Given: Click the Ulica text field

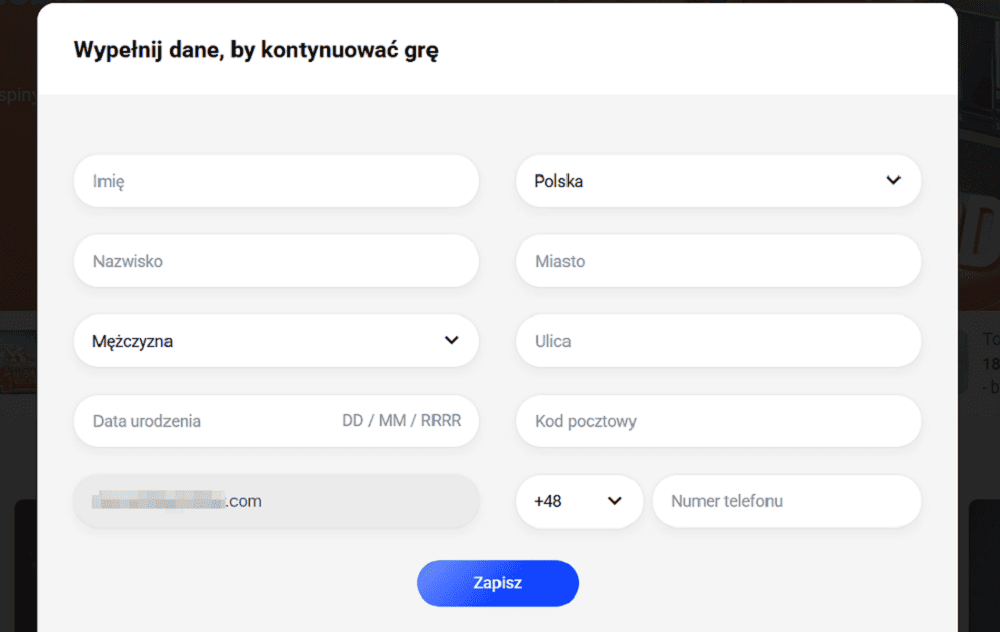Looking at the screenshot, I should coord(718,341).
